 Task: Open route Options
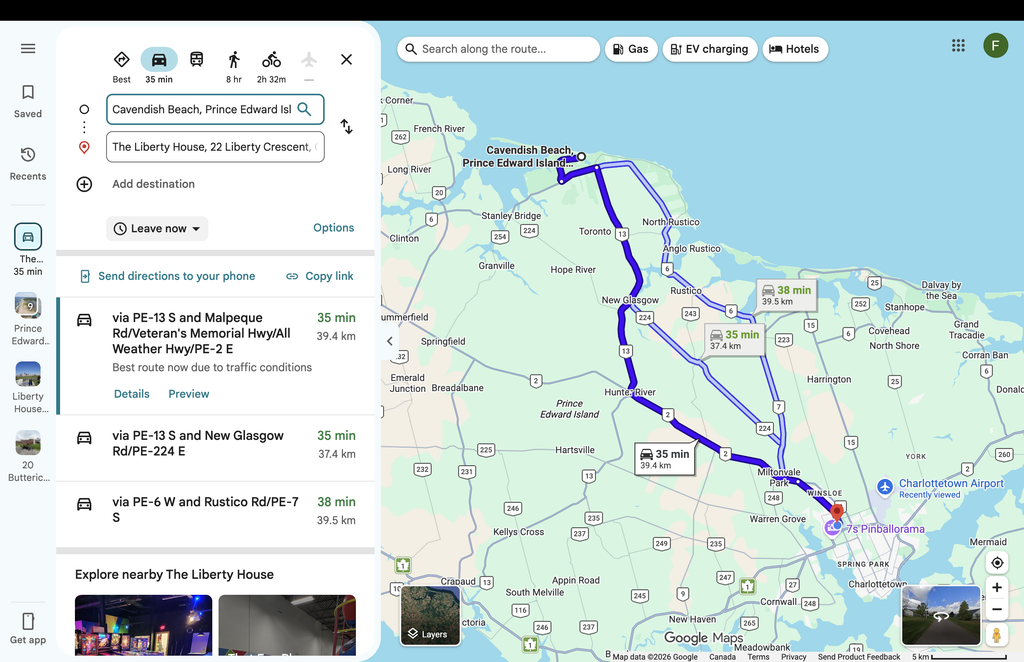click(333, 228)
